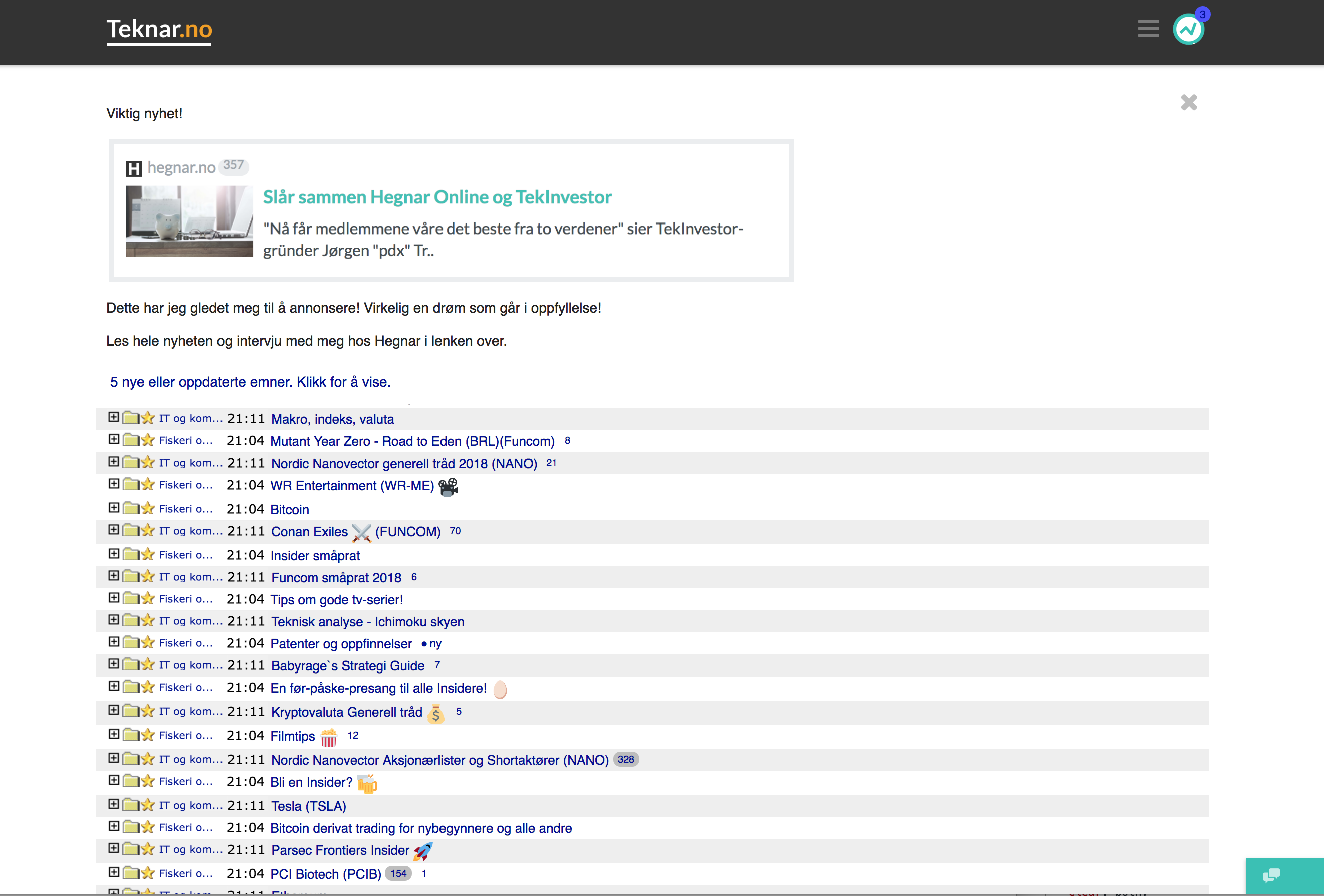The image size is (1324, 896).
Task: Open 'Slår sammen Hegnar Online og TekInvestor'
Action: click(x=437, y=197)
